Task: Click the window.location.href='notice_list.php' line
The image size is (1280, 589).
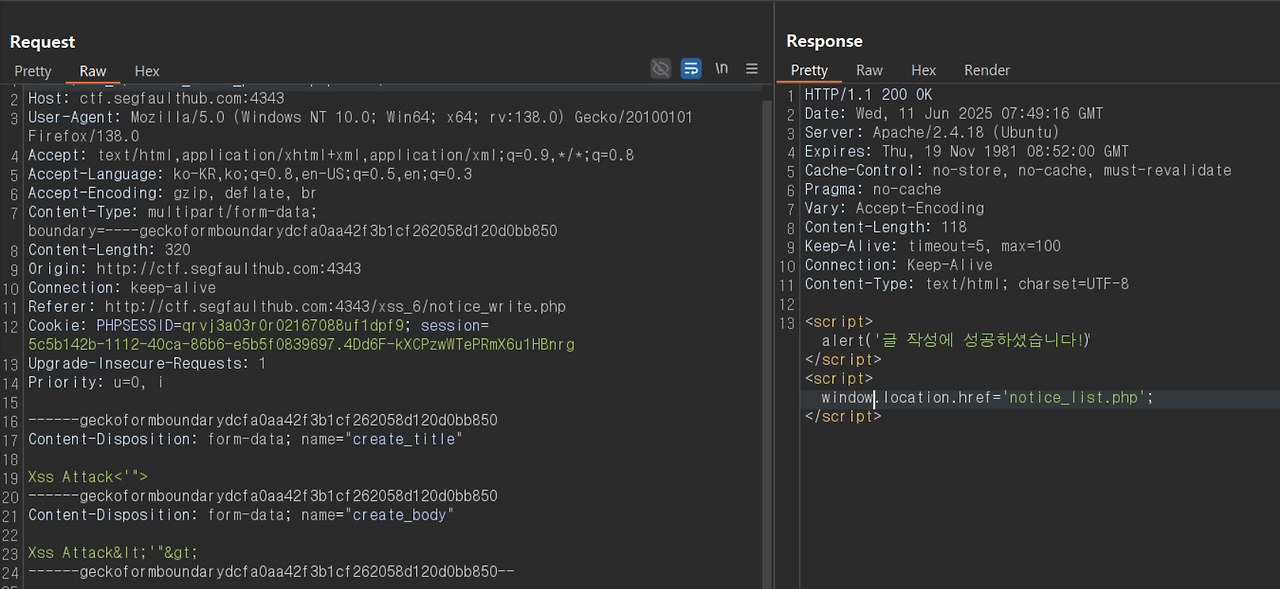Action: tap(988, 398)
